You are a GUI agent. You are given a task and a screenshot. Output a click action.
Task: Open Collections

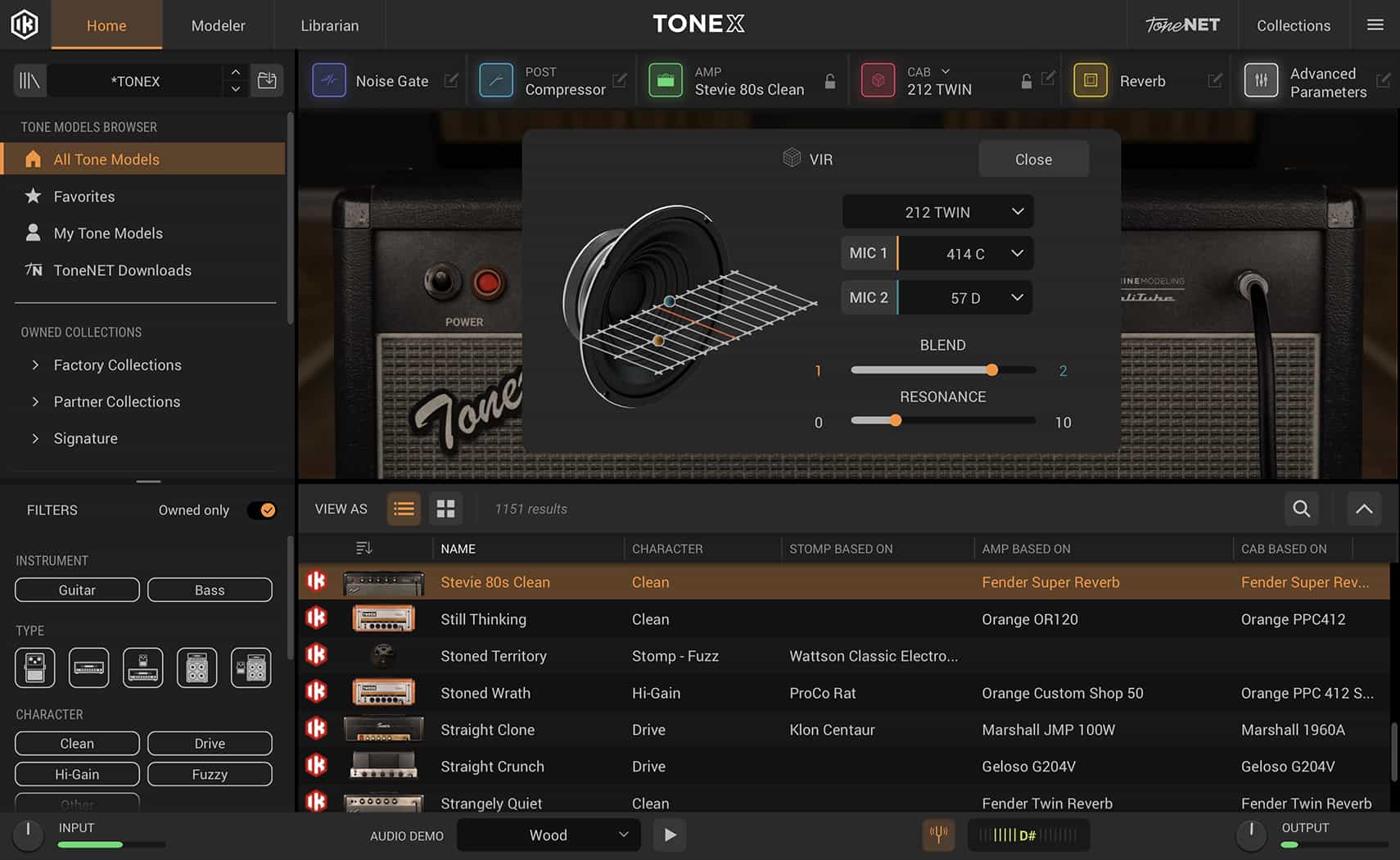coord(1294,25)
